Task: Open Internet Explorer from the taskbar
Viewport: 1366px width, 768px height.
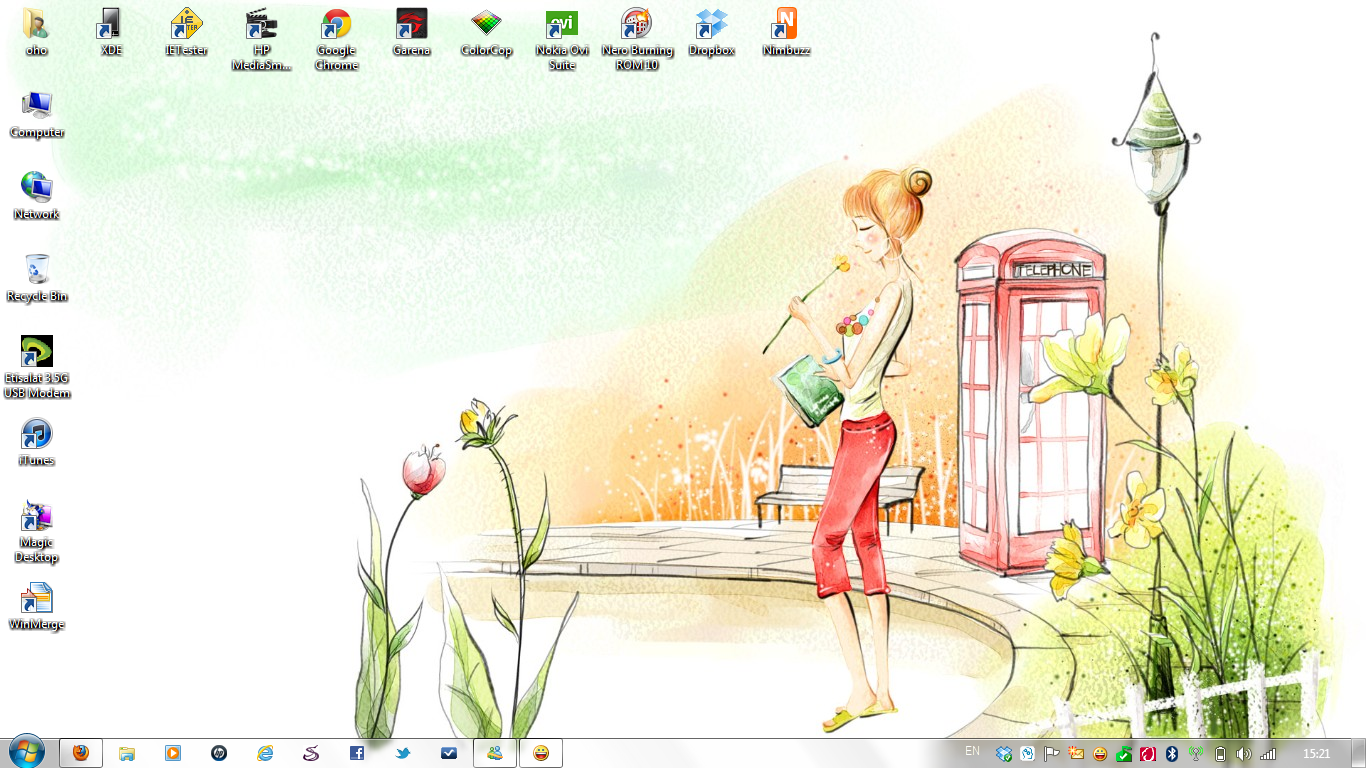Action: pyautogui.click(x=265, y=753)
